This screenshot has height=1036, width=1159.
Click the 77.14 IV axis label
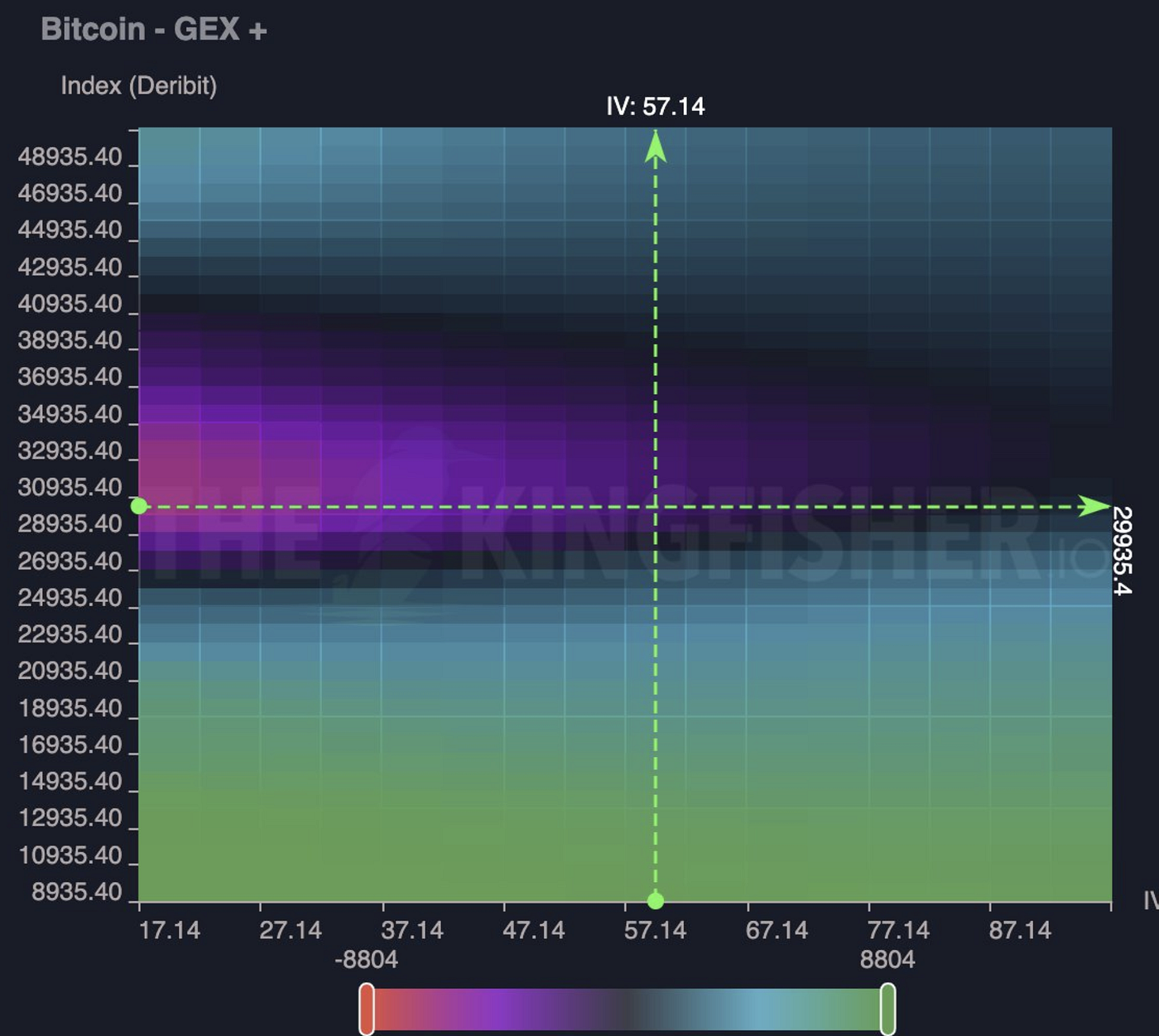tap(898, 930)
